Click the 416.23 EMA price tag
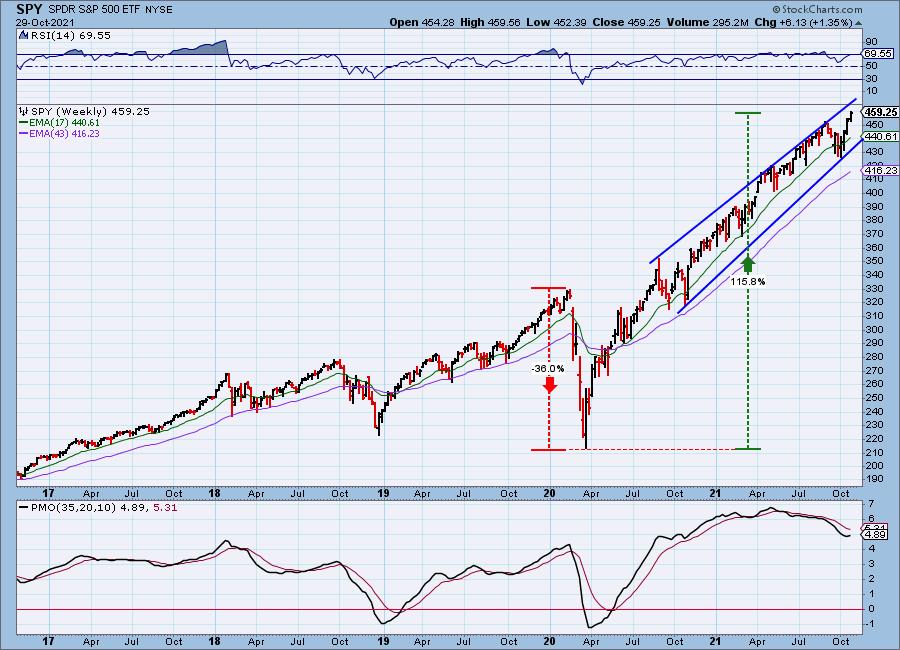 coord(880,171)
